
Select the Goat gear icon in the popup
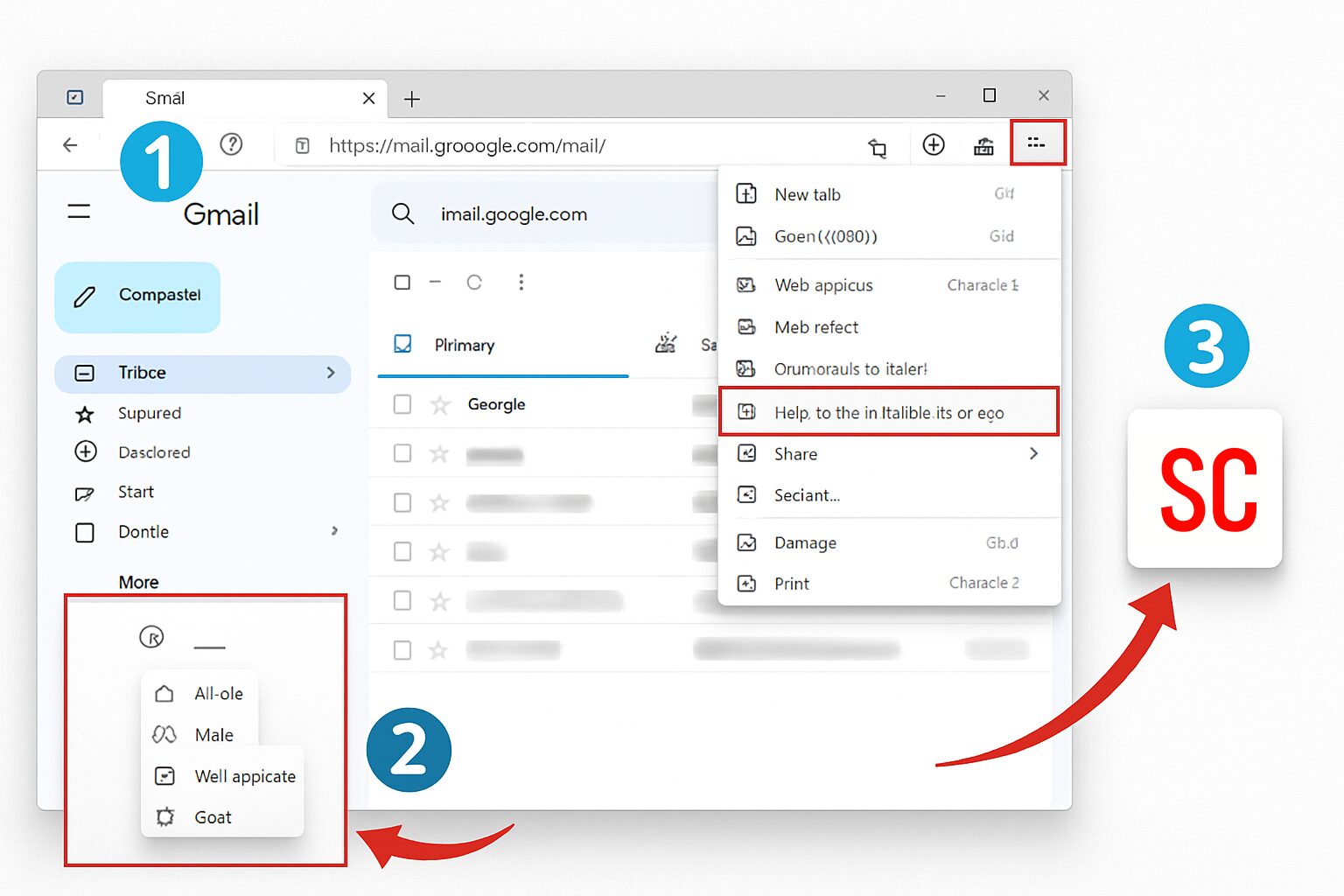point(164,816)
